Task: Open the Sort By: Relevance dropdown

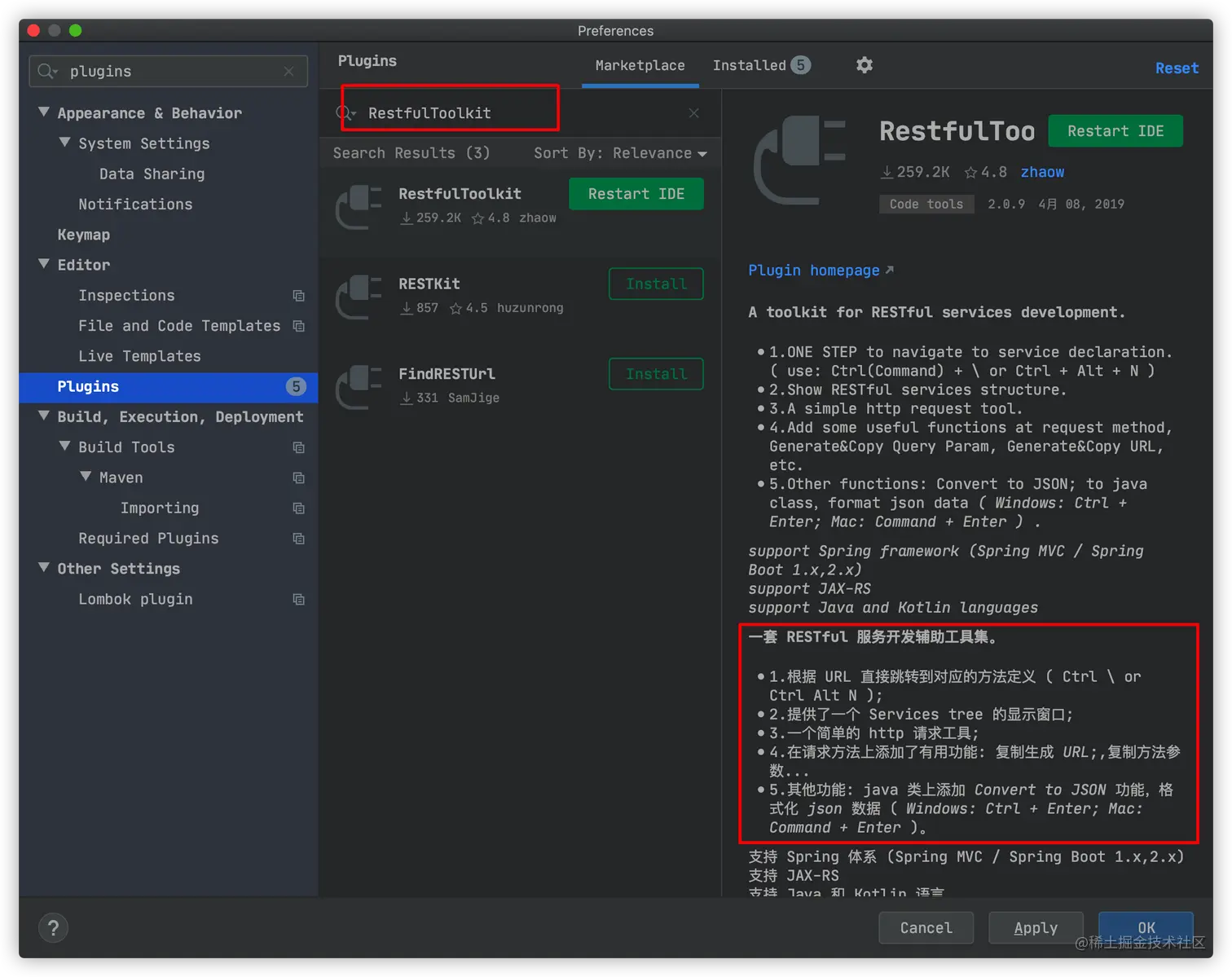Action: pyautogui.click(x=620, y=153)
